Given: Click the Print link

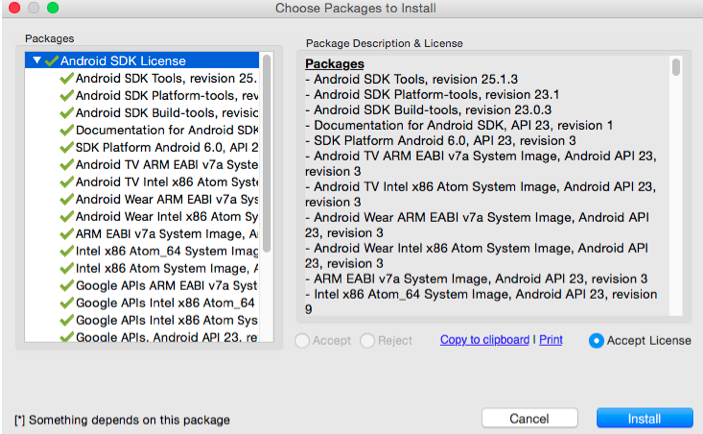Looking at the screenshot, I should pyautogui.click(x=551, y=340).
